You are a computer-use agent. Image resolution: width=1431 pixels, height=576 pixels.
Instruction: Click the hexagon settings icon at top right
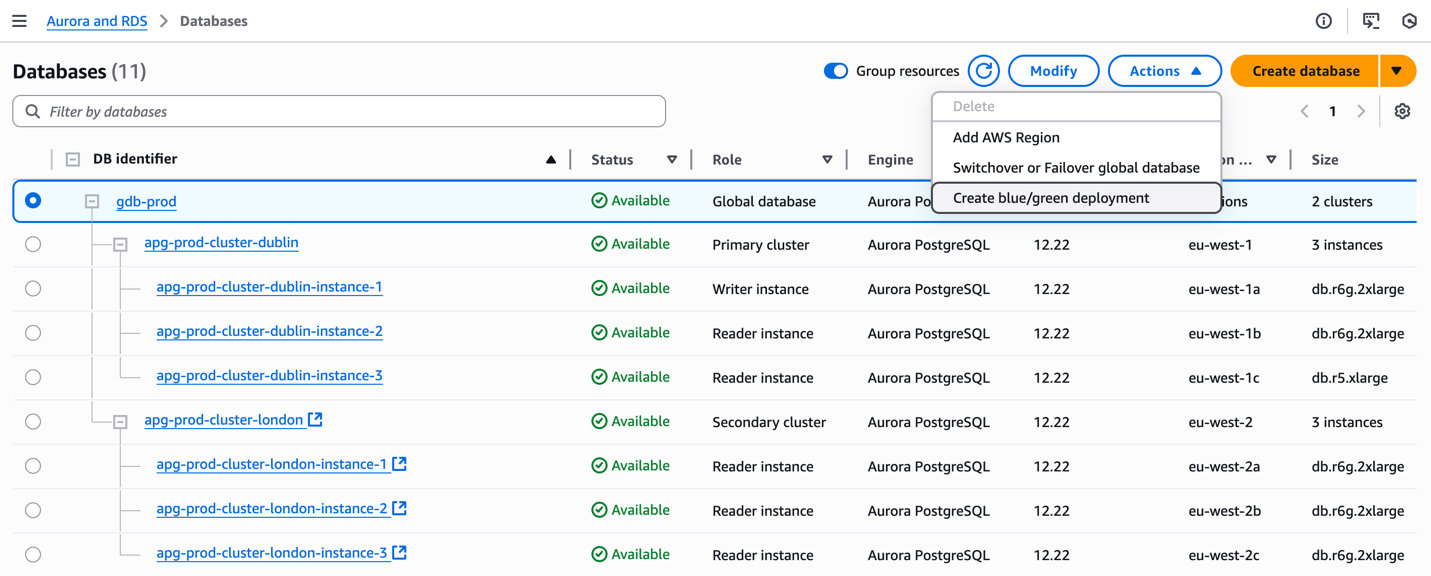[x=1409, y=21]
